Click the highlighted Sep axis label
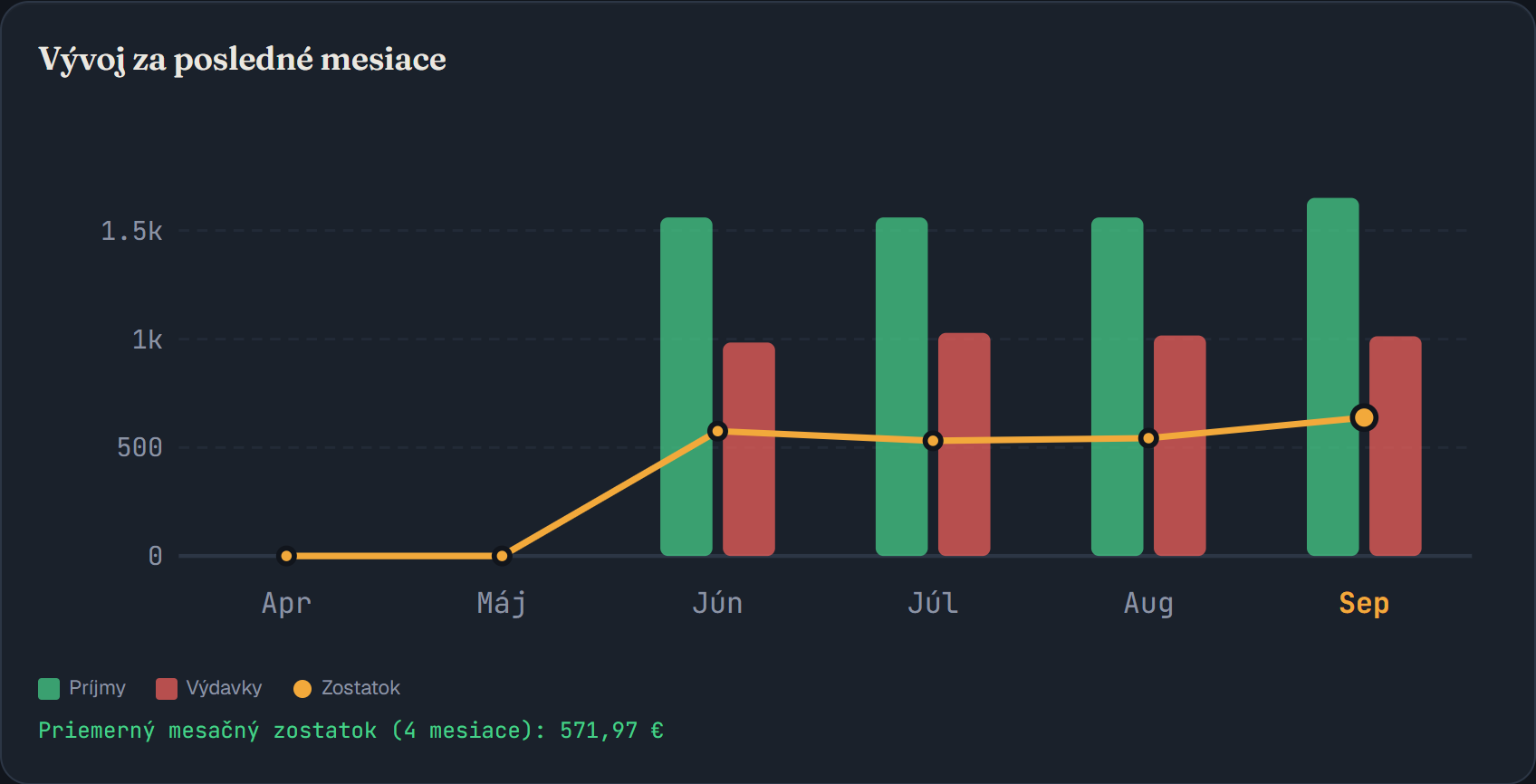 click(x=1364, y=603)
